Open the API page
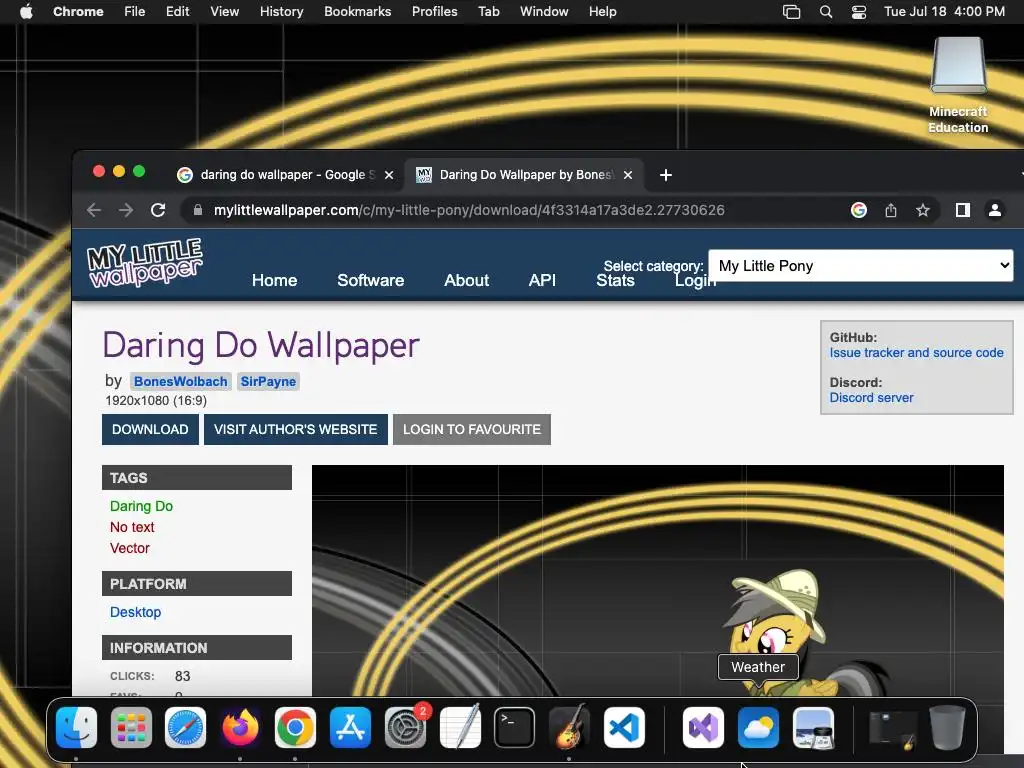This screenshot has width=1024, height=768. [542, 280]
